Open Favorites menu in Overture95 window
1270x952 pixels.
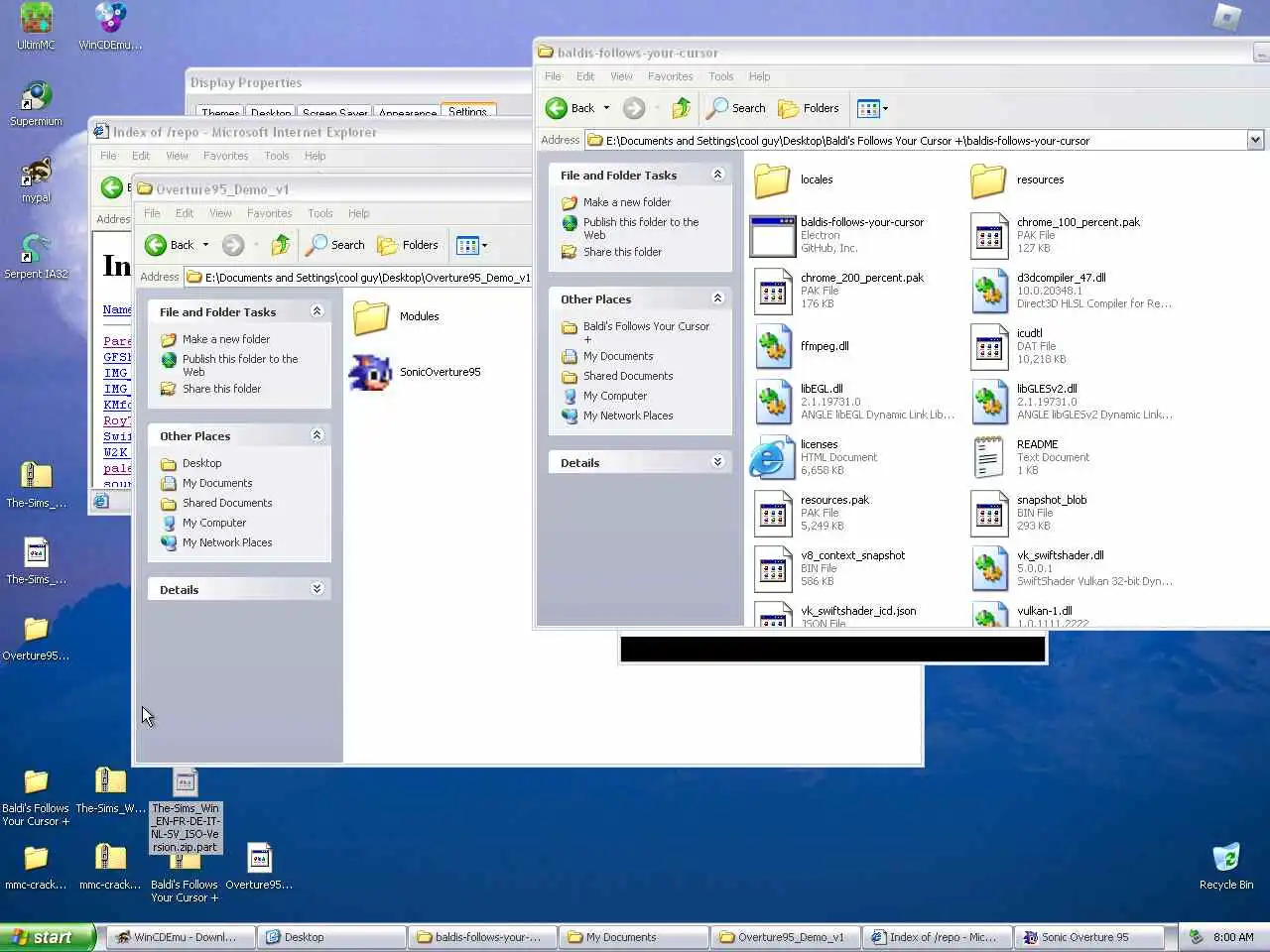tap(269, 213)
